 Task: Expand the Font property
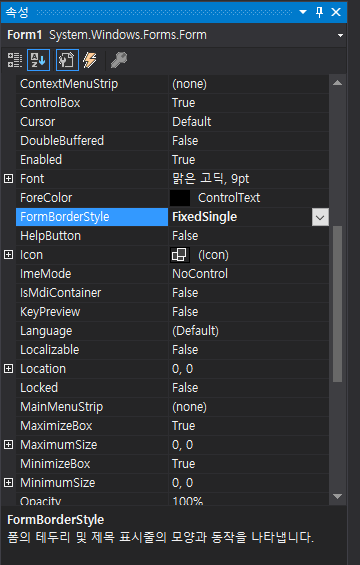[9, 179]
